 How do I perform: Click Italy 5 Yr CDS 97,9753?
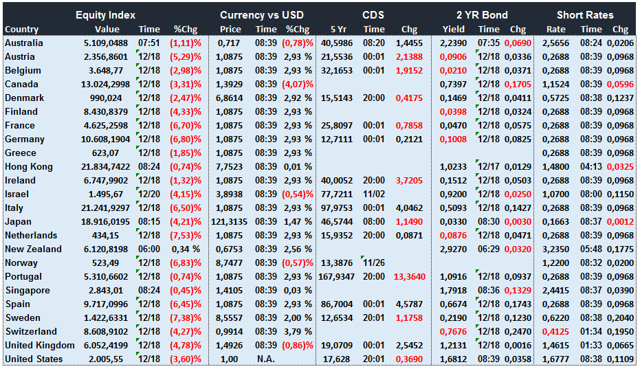pos(337,208)
